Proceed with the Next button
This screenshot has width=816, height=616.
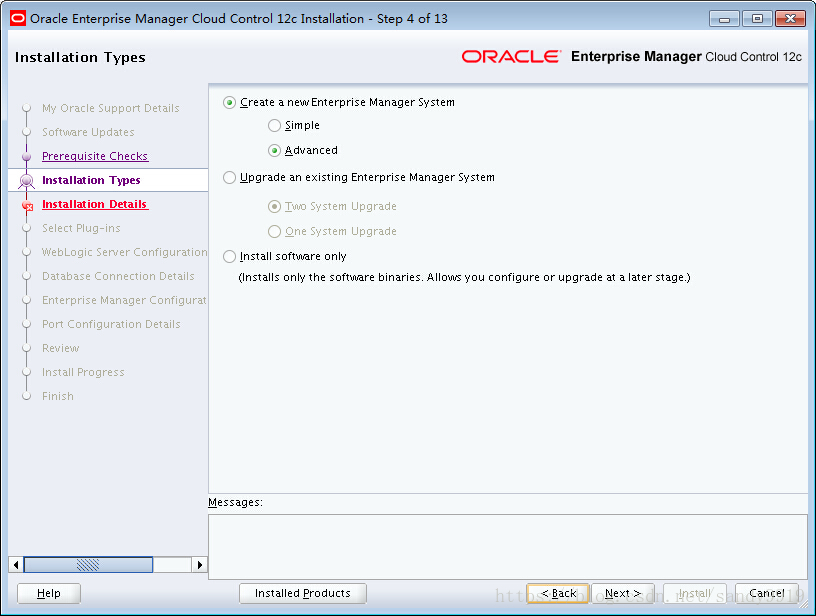click(x=623, y=593)
